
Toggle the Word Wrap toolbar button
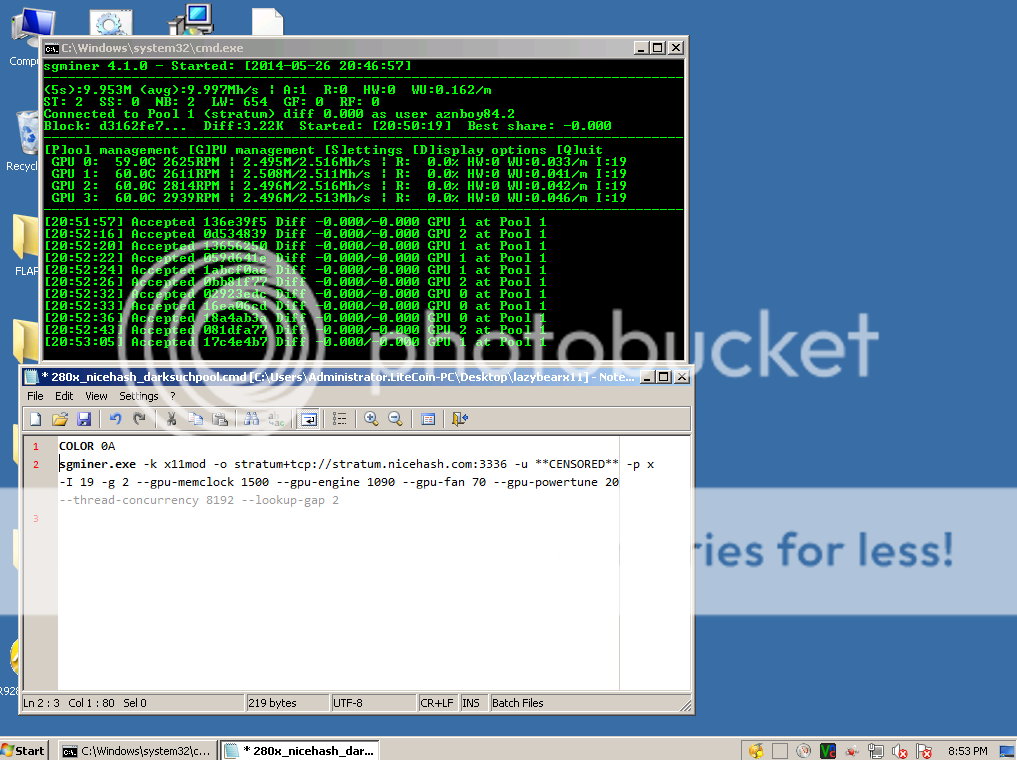pyautogui.click(x=309, y=419)
